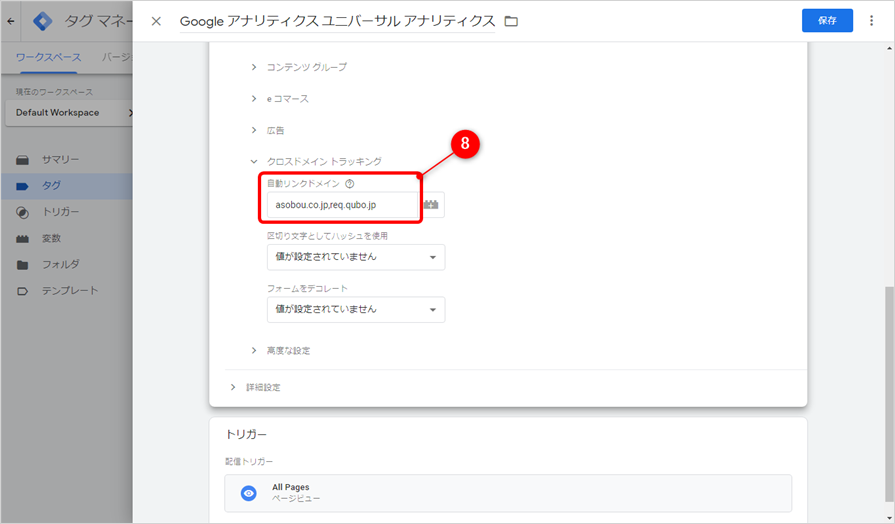The image size is (895, 524).
Task: Open the フォームをデコレート dropdown
Action: coord(356,310)
